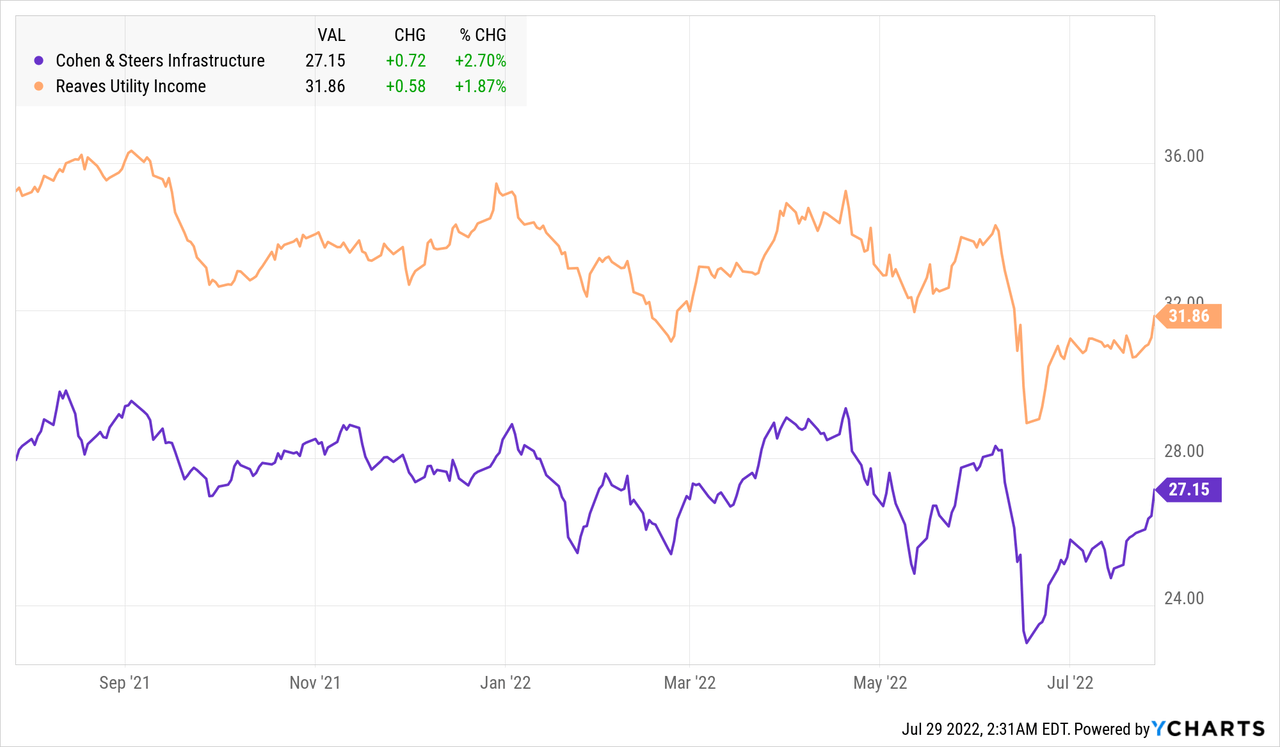Select the Cohen & Steers Infrastructure legend label

160,61
